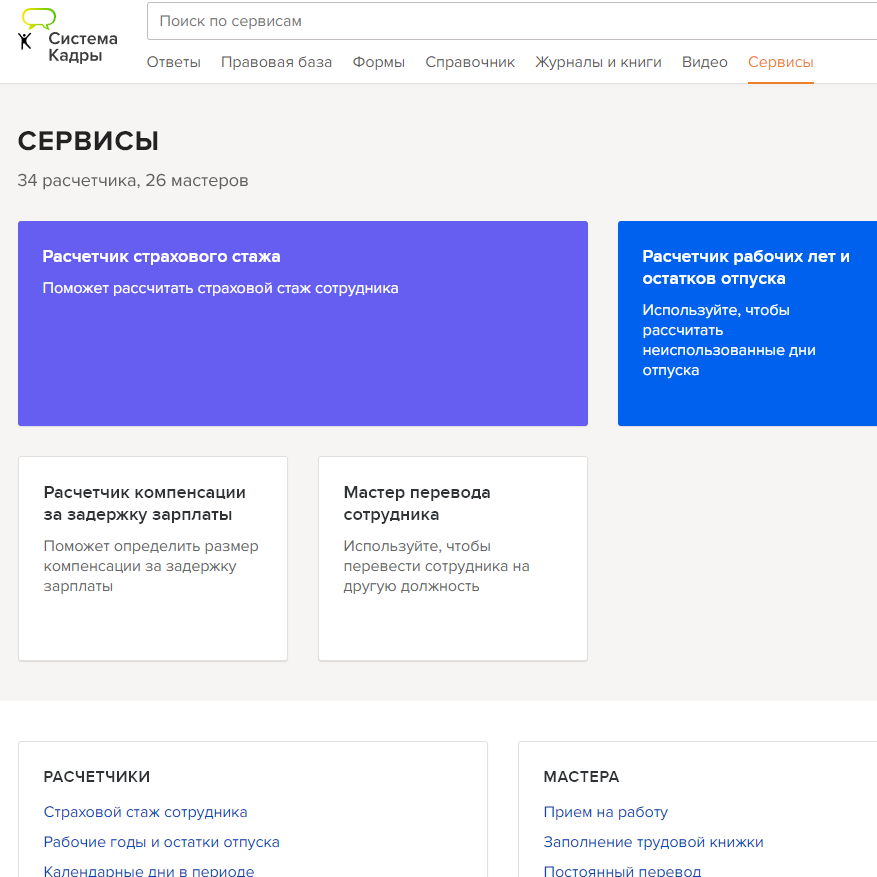Open Календарные дни в периоде link
Screen dimensions: 877x877
149,870
